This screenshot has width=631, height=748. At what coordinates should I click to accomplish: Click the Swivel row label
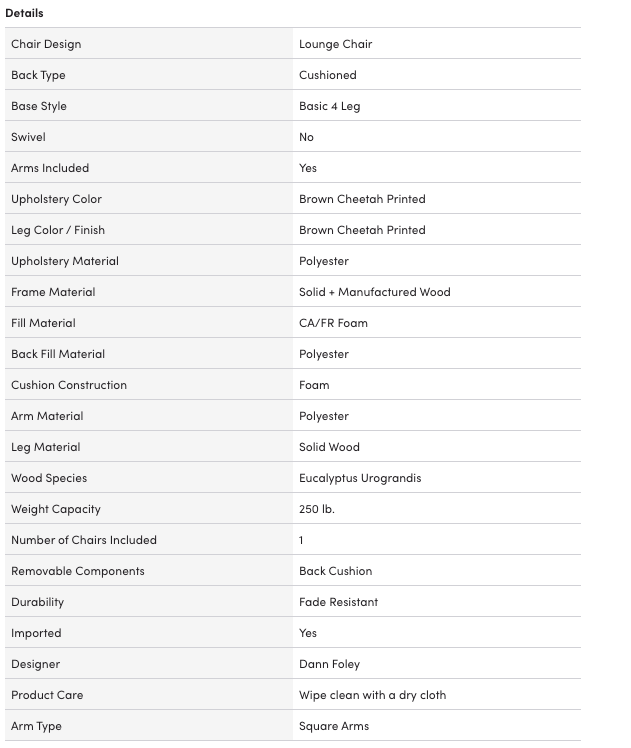click(x=28, y=137)
